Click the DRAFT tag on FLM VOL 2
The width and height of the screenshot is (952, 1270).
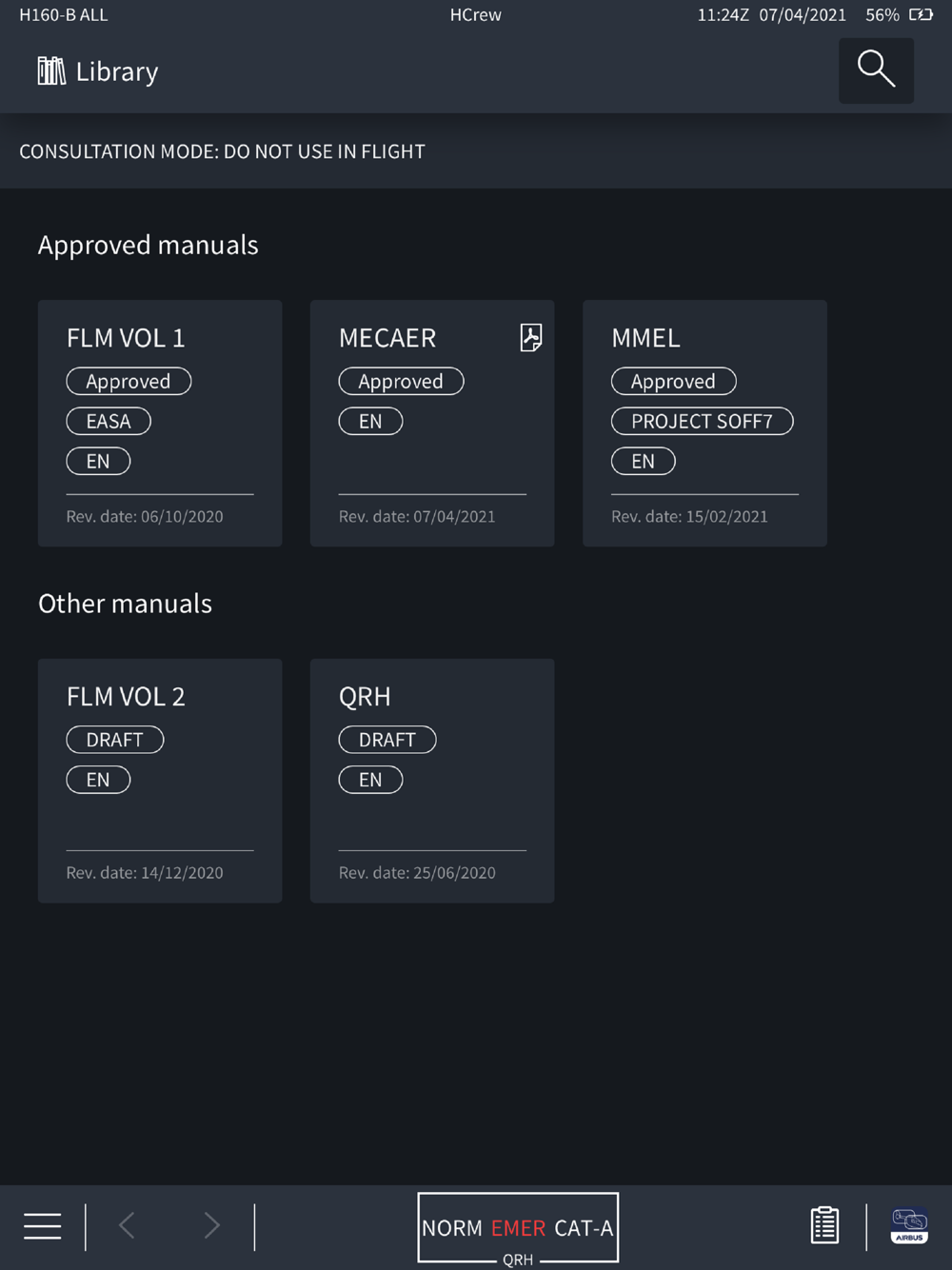tap(114, 740)
